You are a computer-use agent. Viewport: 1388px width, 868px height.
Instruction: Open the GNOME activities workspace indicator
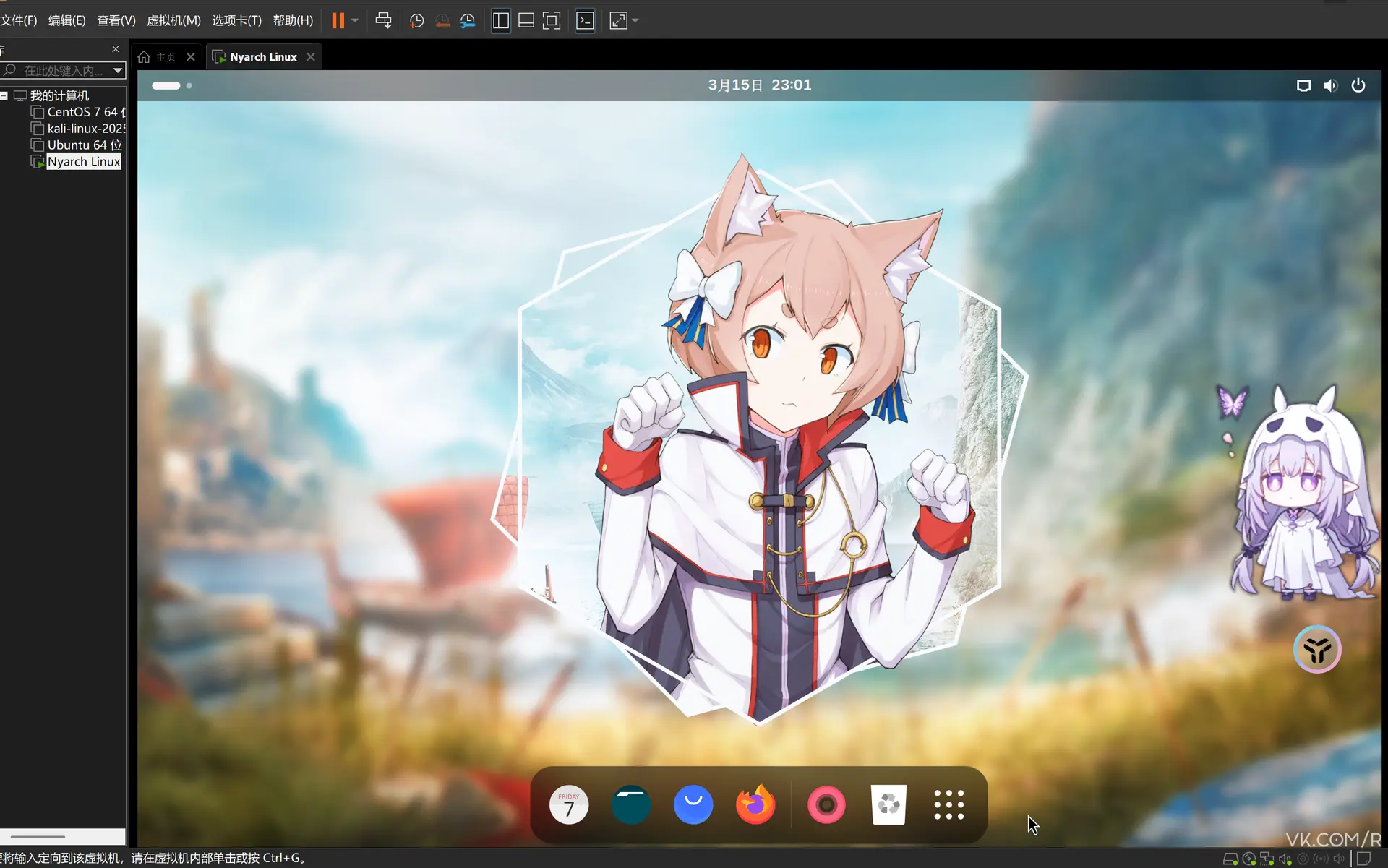(172, 85)
